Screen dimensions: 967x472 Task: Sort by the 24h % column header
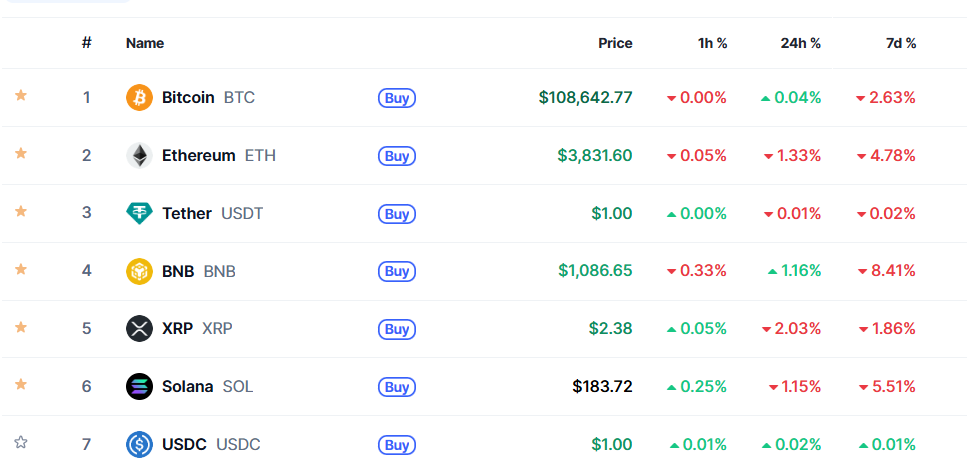(798, 43)
